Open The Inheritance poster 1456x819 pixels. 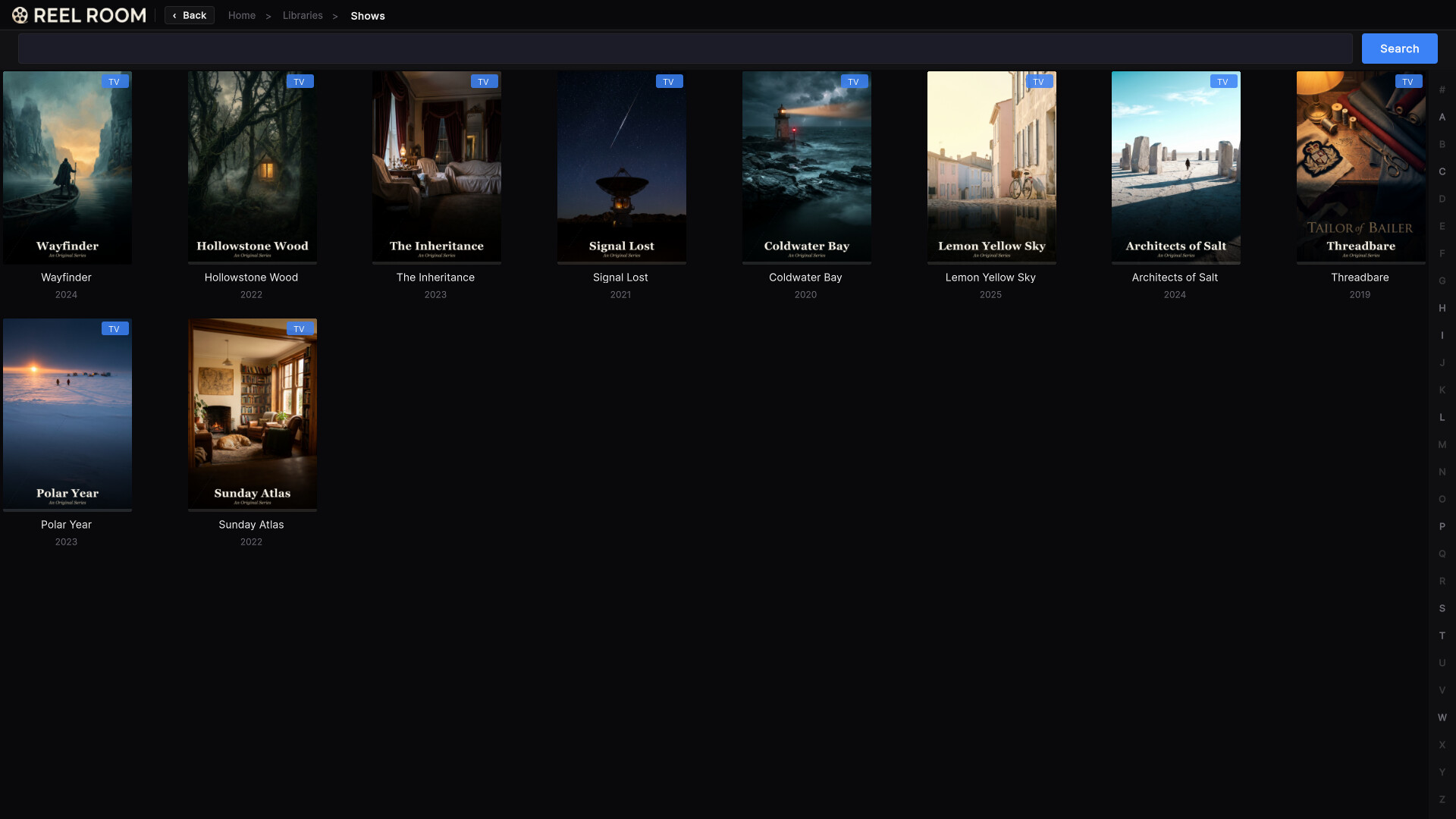[437, 168]
